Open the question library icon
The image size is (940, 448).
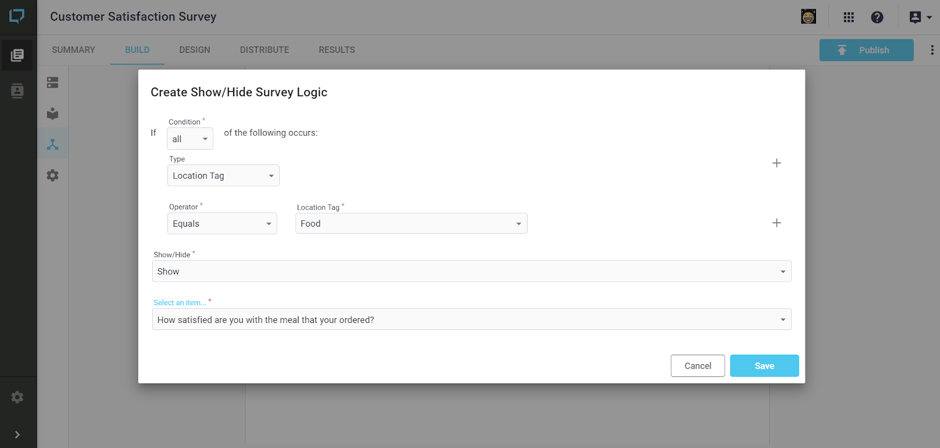click(x=53, y=114)
